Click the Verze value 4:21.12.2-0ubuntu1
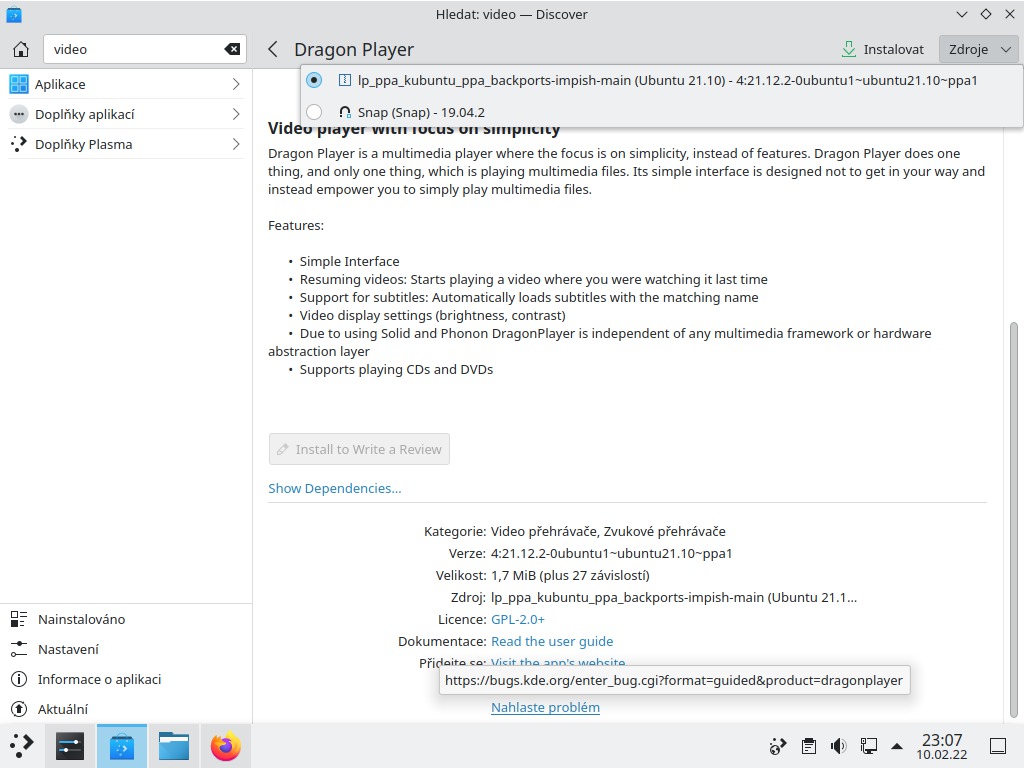This screenshot has width=1024, height=768. [x=611, y=553]
